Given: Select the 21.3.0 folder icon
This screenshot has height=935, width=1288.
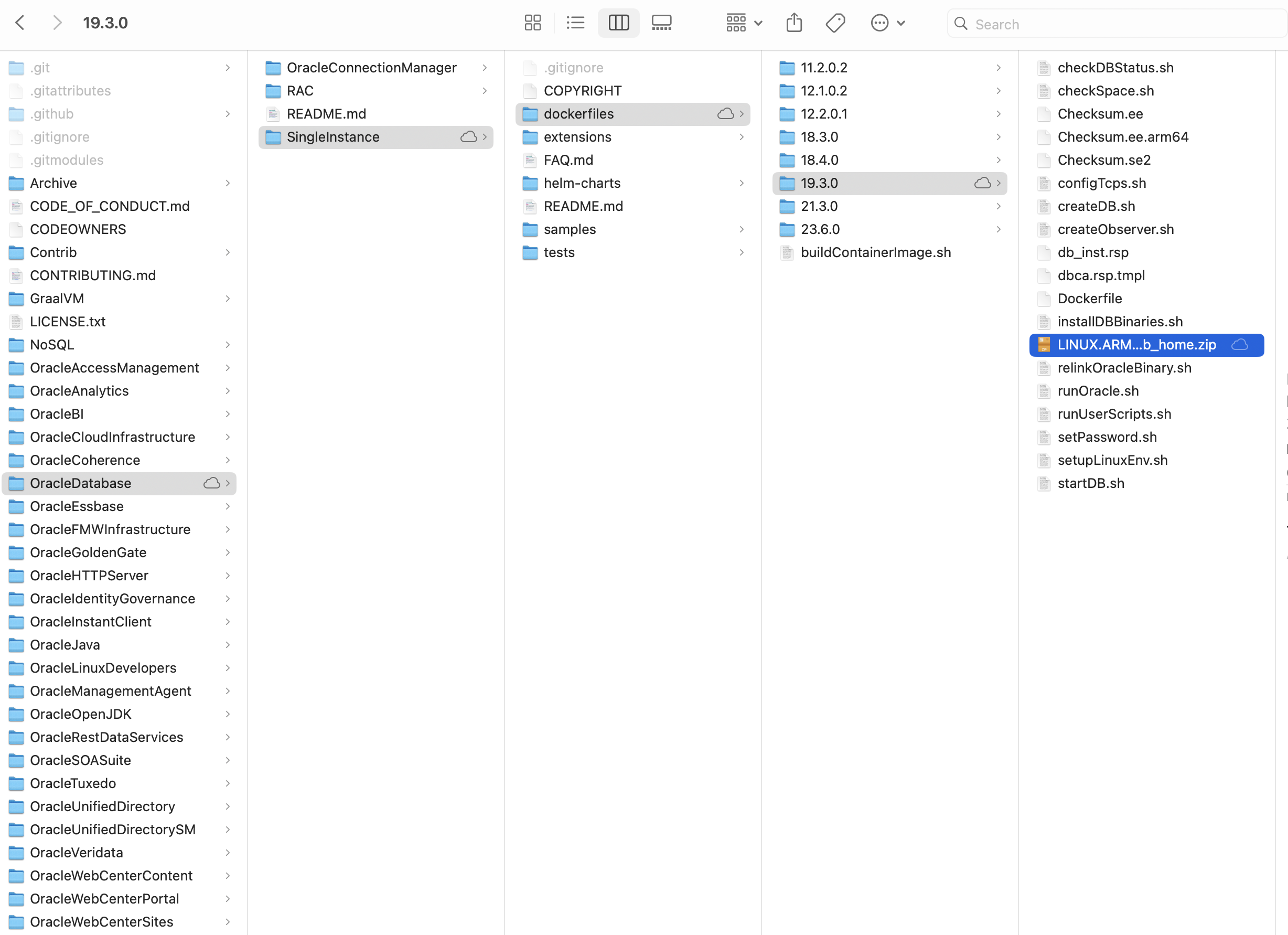Looking at the screenshot, I should pos(787,206).
